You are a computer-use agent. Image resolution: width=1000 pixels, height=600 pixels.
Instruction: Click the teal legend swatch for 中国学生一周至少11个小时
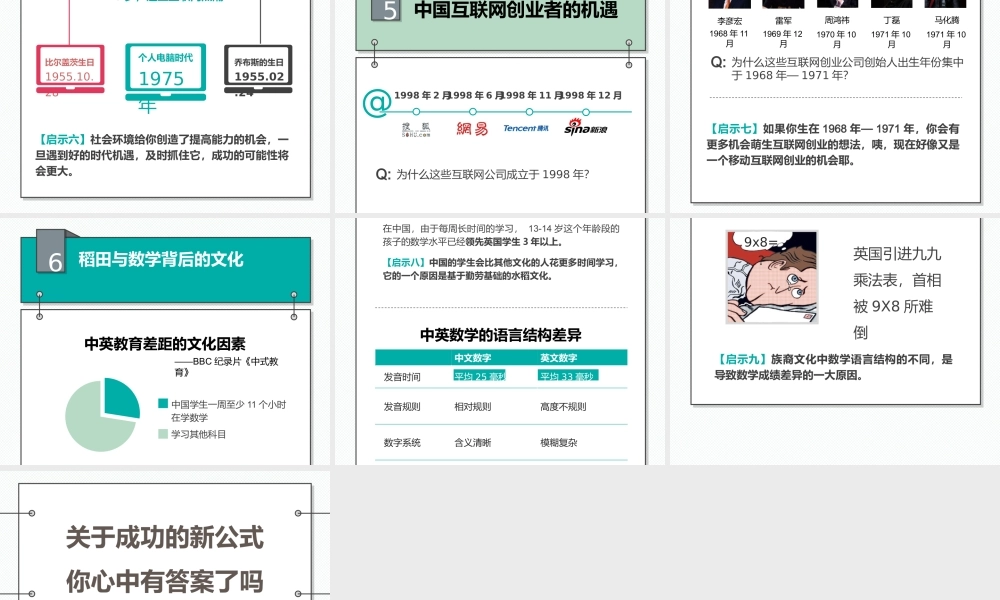(x=163, y=404)
